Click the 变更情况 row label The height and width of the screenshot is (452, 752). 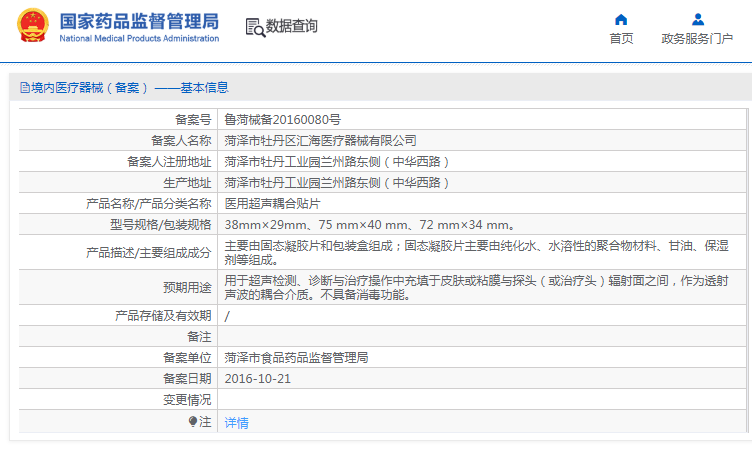[187, 400]
